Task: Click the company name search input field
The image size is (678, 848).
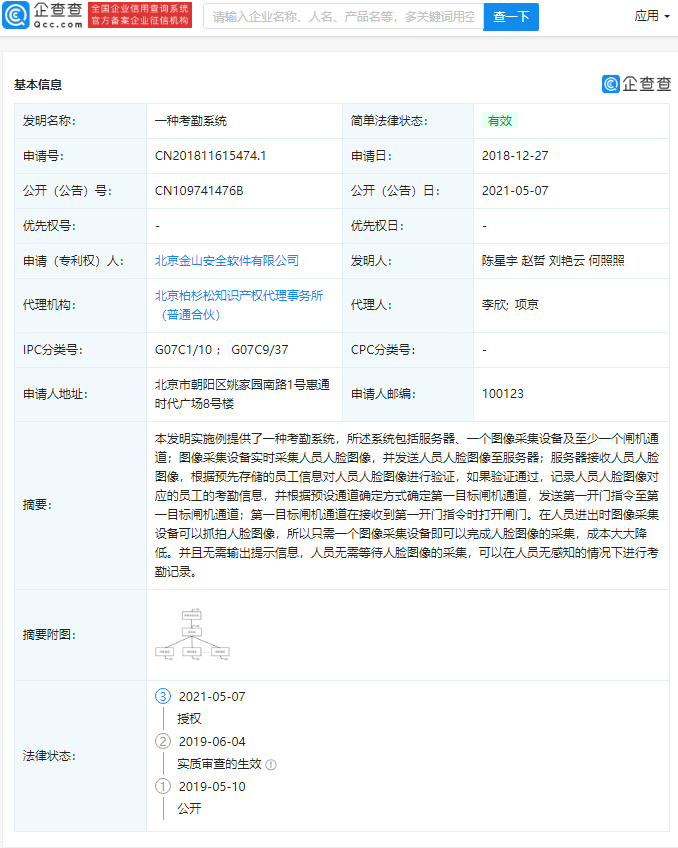Action: pyautogui.click(x=343, y=17)
